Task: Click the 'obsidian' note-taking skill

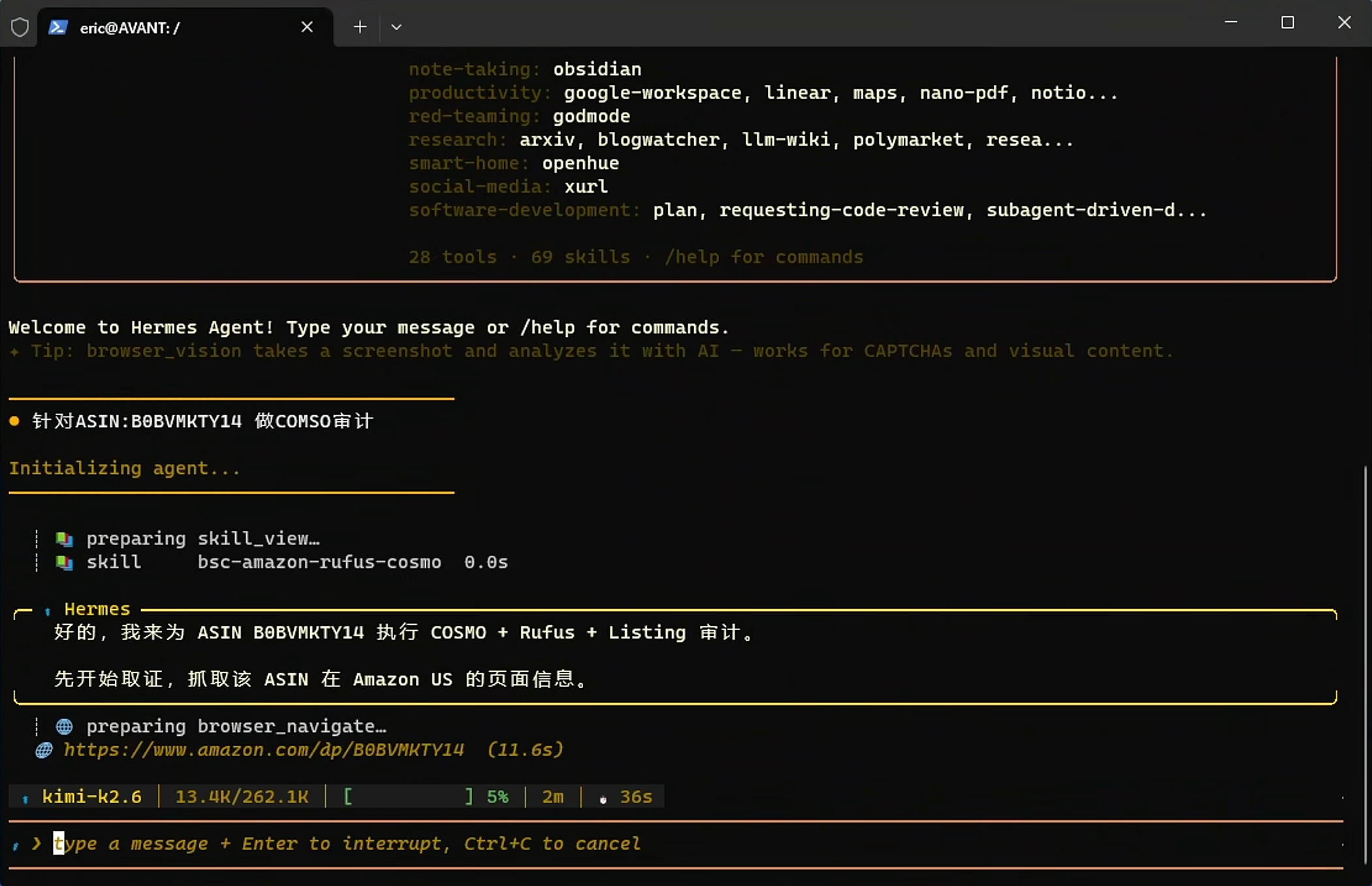Action: 598,69
